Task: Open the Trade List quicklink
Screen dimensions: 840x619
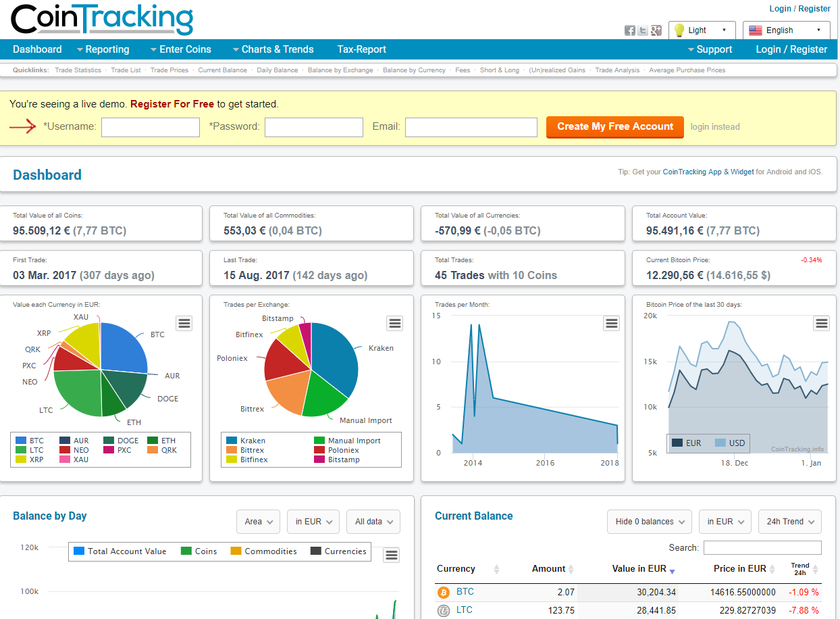Action: tap(126, 70)
